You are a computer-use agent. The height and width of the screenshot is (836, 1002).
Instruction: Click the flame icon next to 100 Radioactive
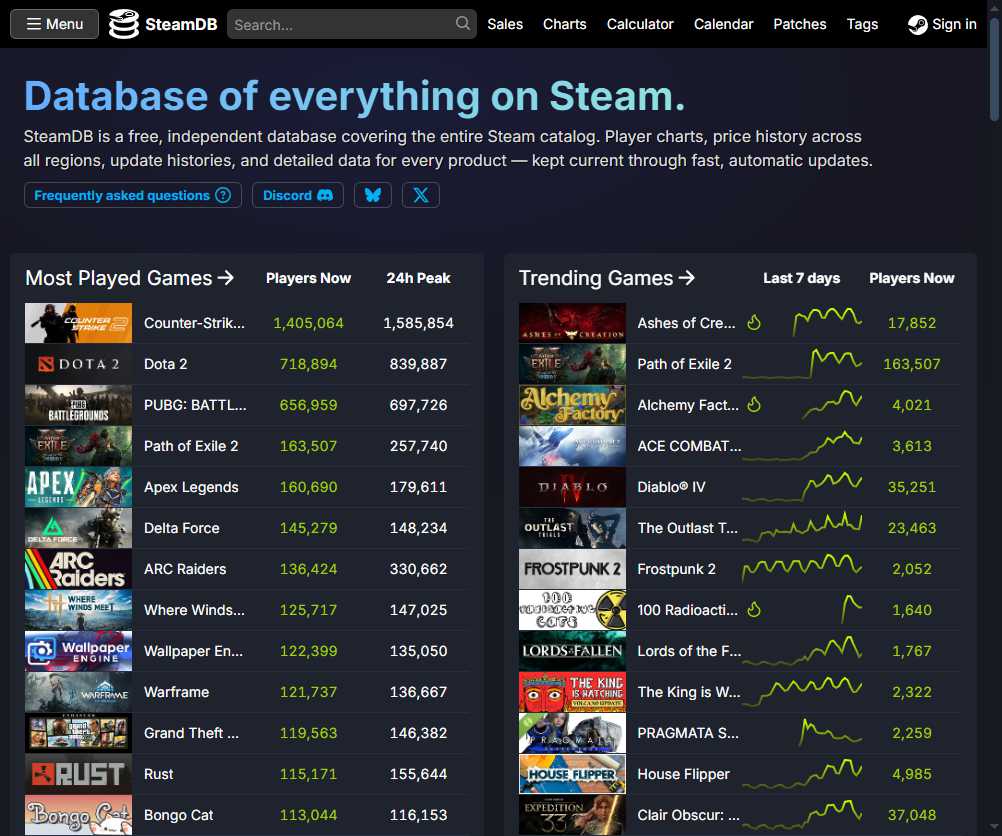(755, 610)
